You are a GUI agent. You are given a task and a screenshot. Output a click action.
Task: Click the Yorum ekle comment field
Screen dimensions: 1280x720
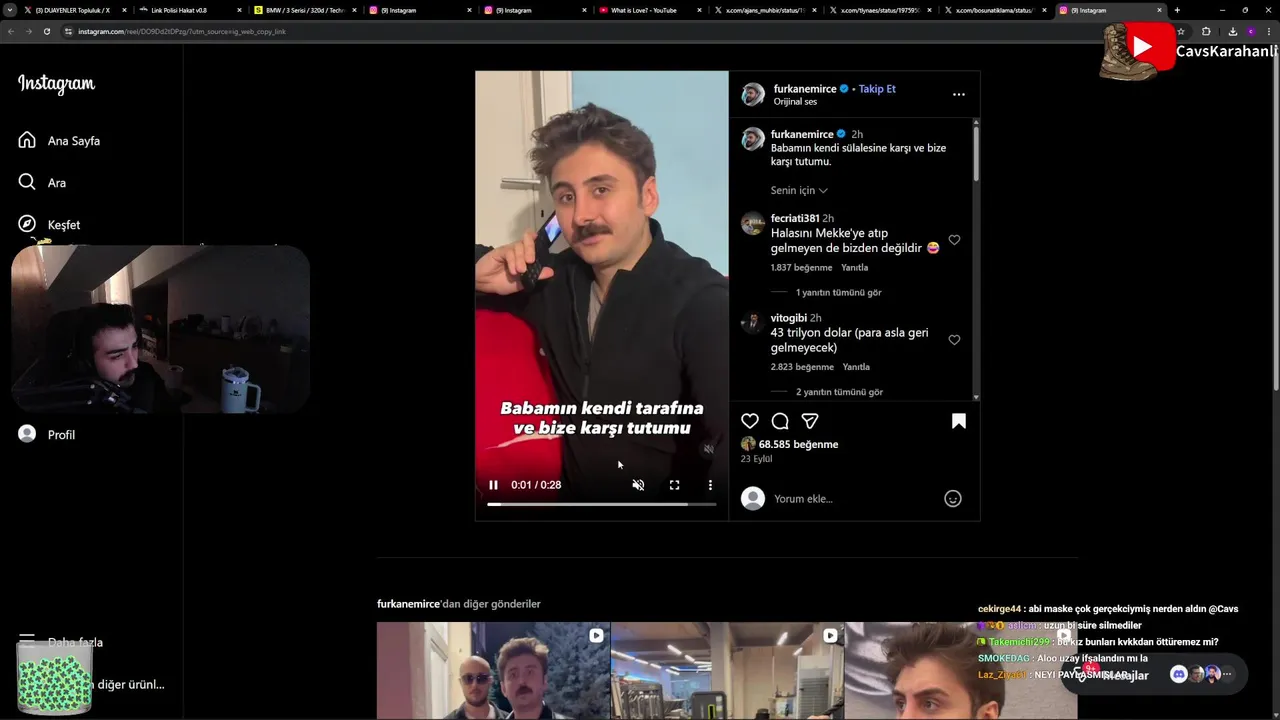tap(855, 499)
